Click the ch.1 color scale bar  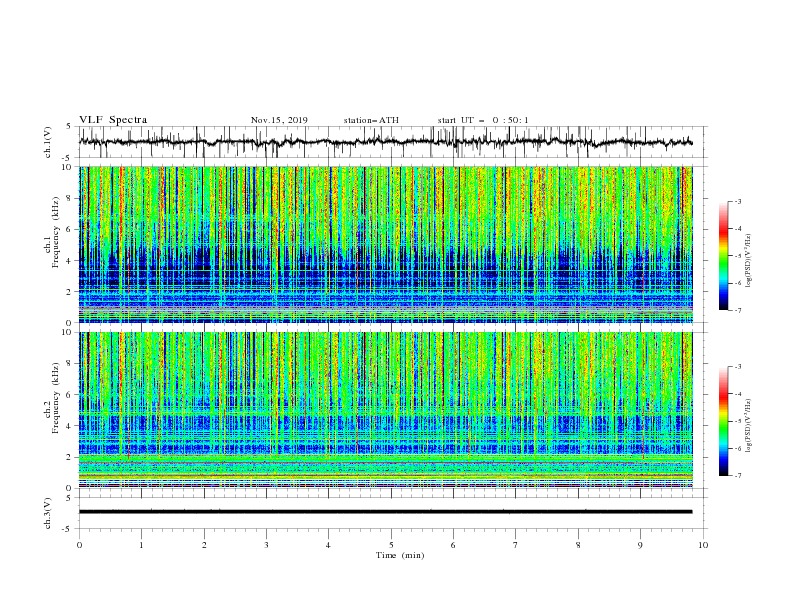point(724,256)
